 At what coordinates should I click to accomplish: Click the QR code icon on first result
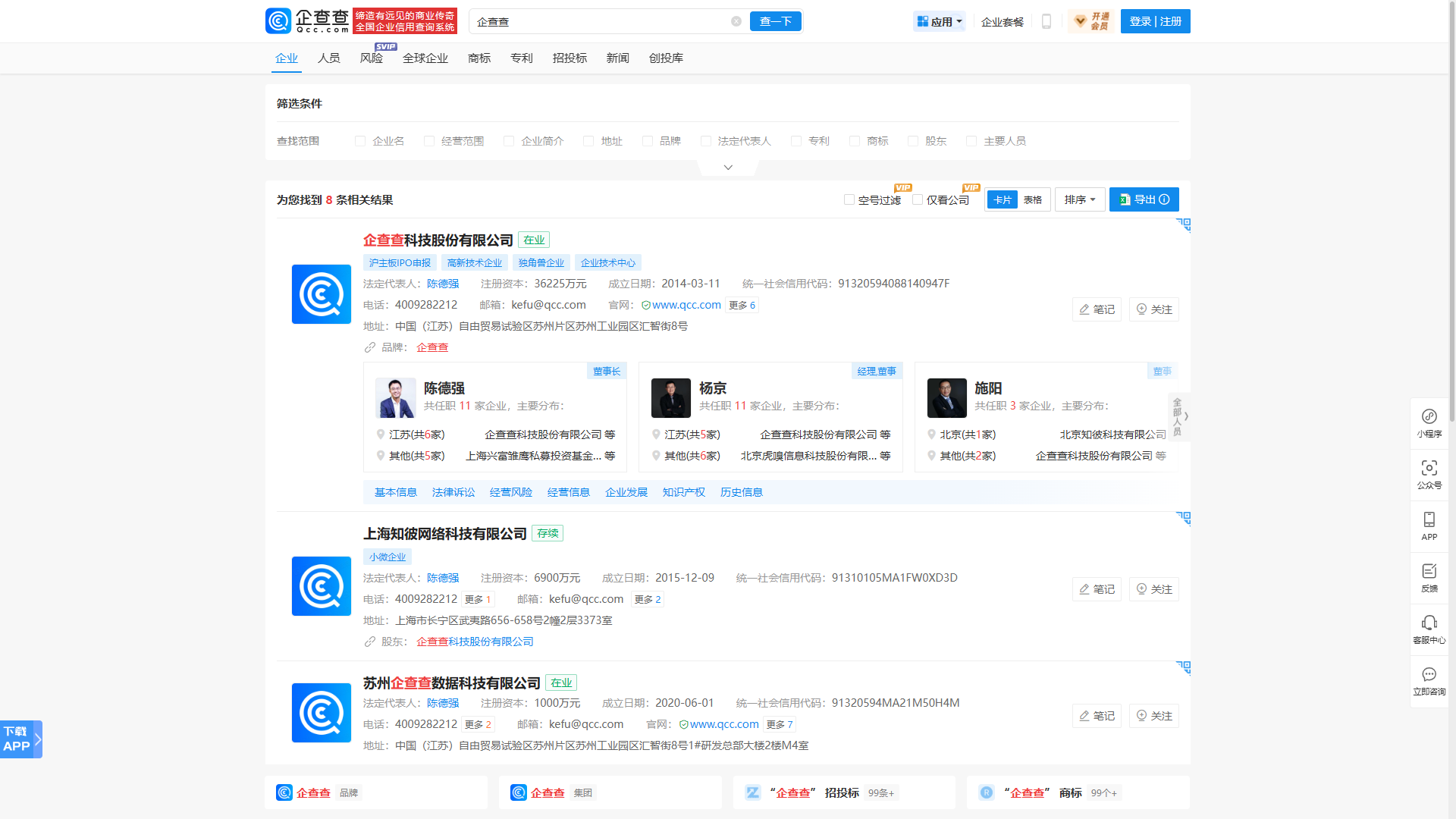coord(1183,224)
